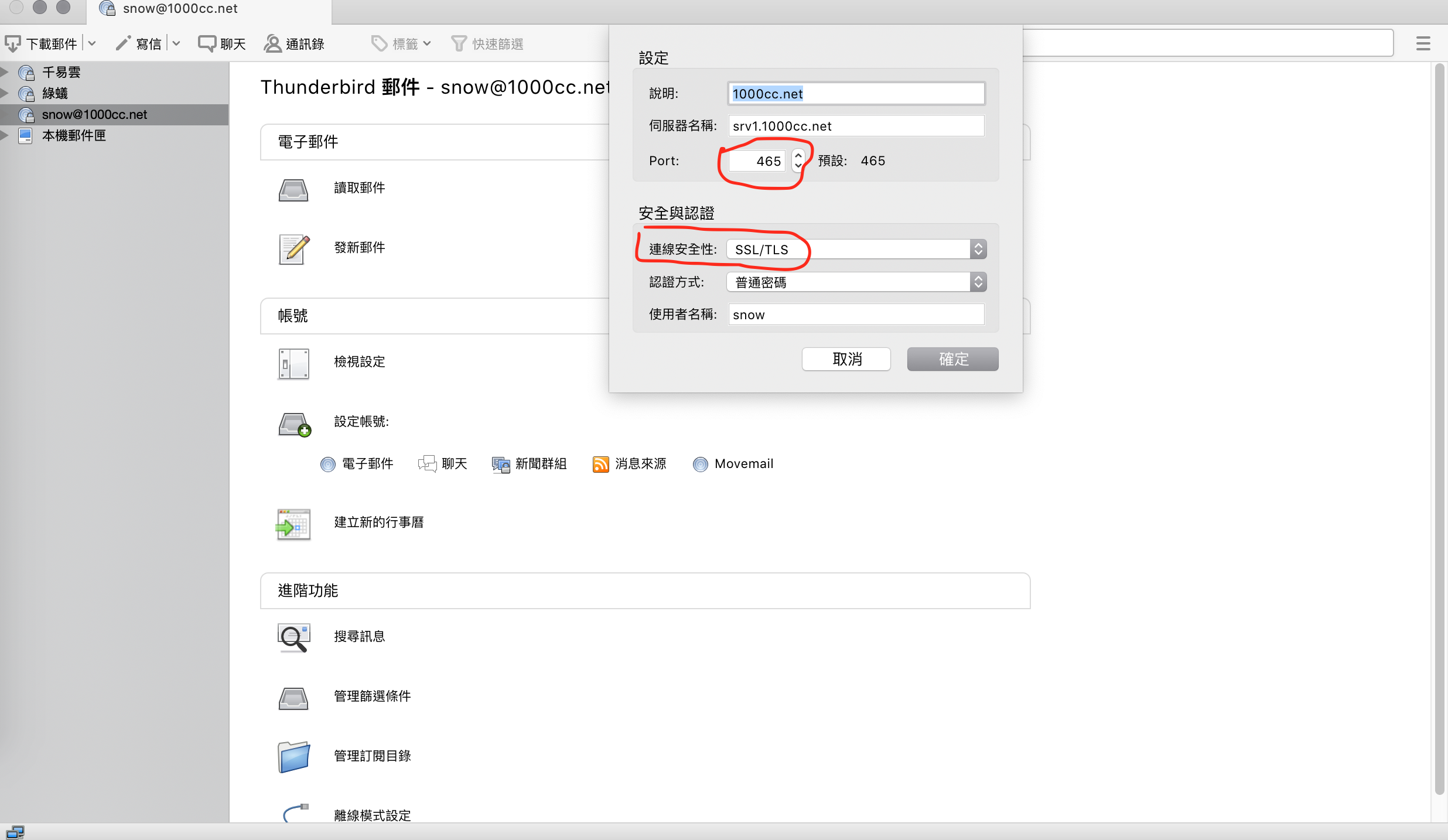
Task: Open the 通訊錄 address book
Action: pos(294,43)
